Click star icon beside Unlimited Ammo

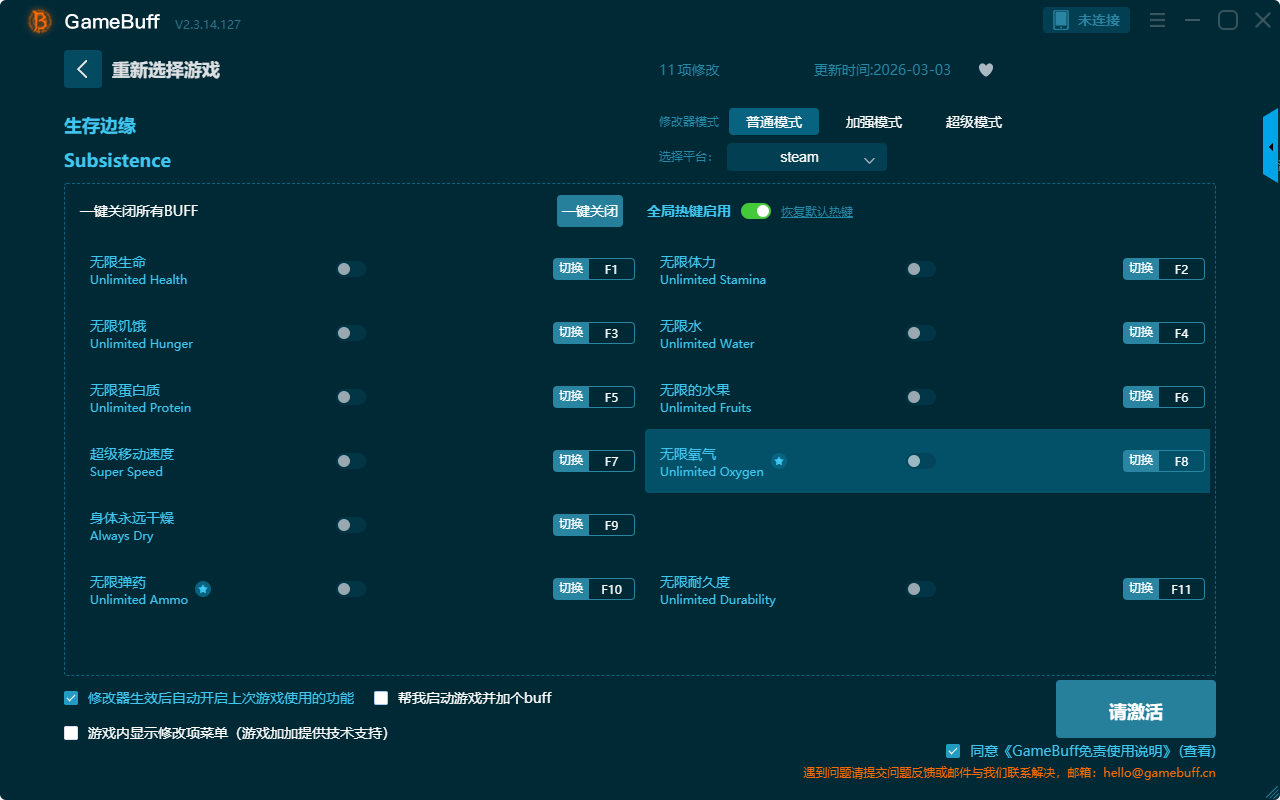click(203, 589)
